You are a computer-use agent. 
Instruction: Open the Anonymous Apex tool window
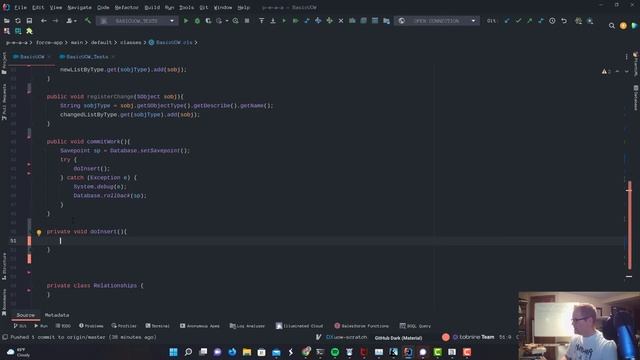pyautogui.click(x=200, y=326)
